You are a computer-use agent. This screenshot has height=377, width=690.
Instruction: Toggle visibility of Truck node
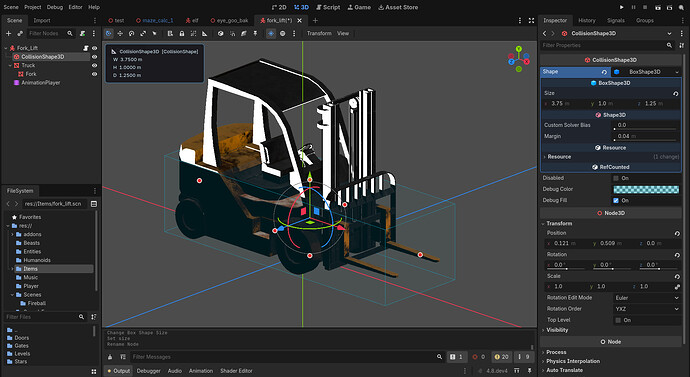(94, 66)
